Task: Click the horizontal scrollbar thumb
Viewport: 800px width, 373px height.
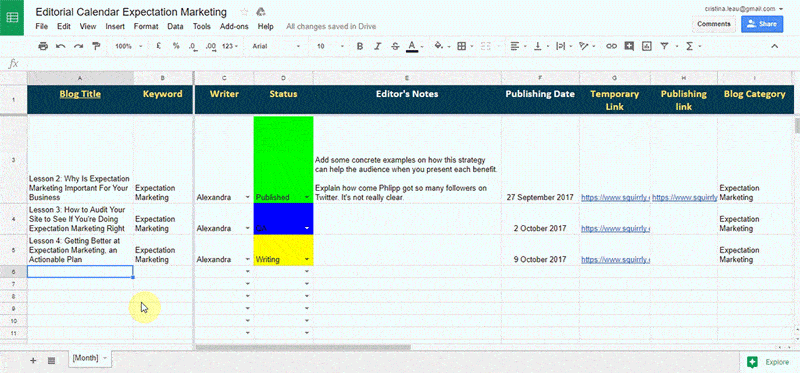Action: (x=303, y=347)
